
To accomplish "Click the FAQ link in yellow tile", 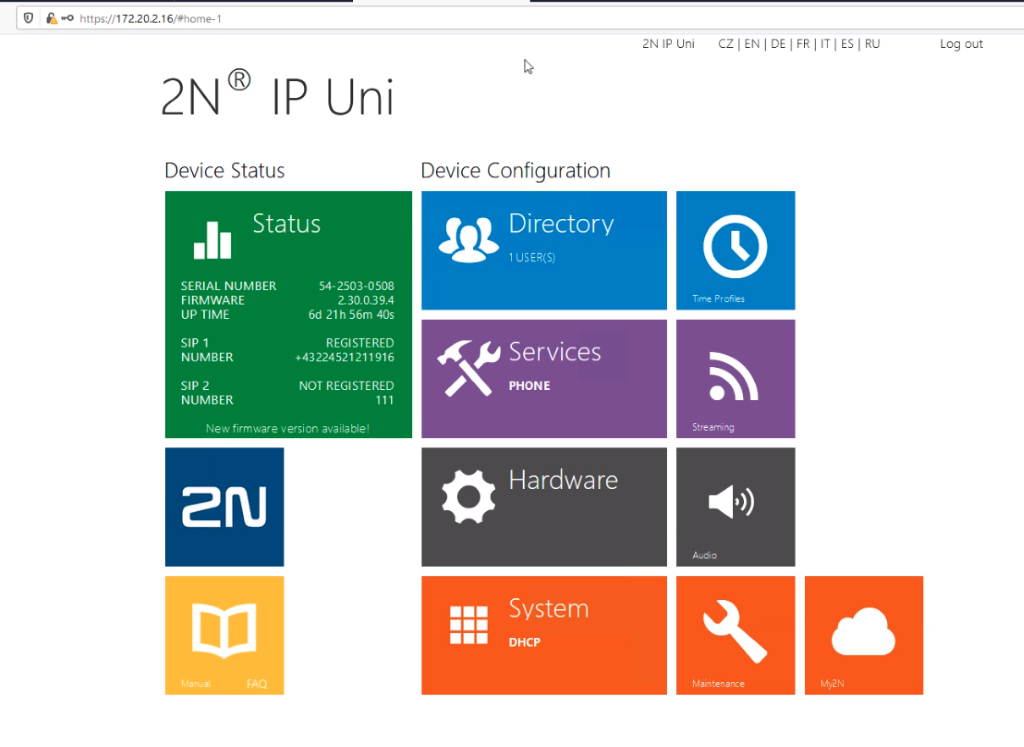I will (x=257, y=684).
